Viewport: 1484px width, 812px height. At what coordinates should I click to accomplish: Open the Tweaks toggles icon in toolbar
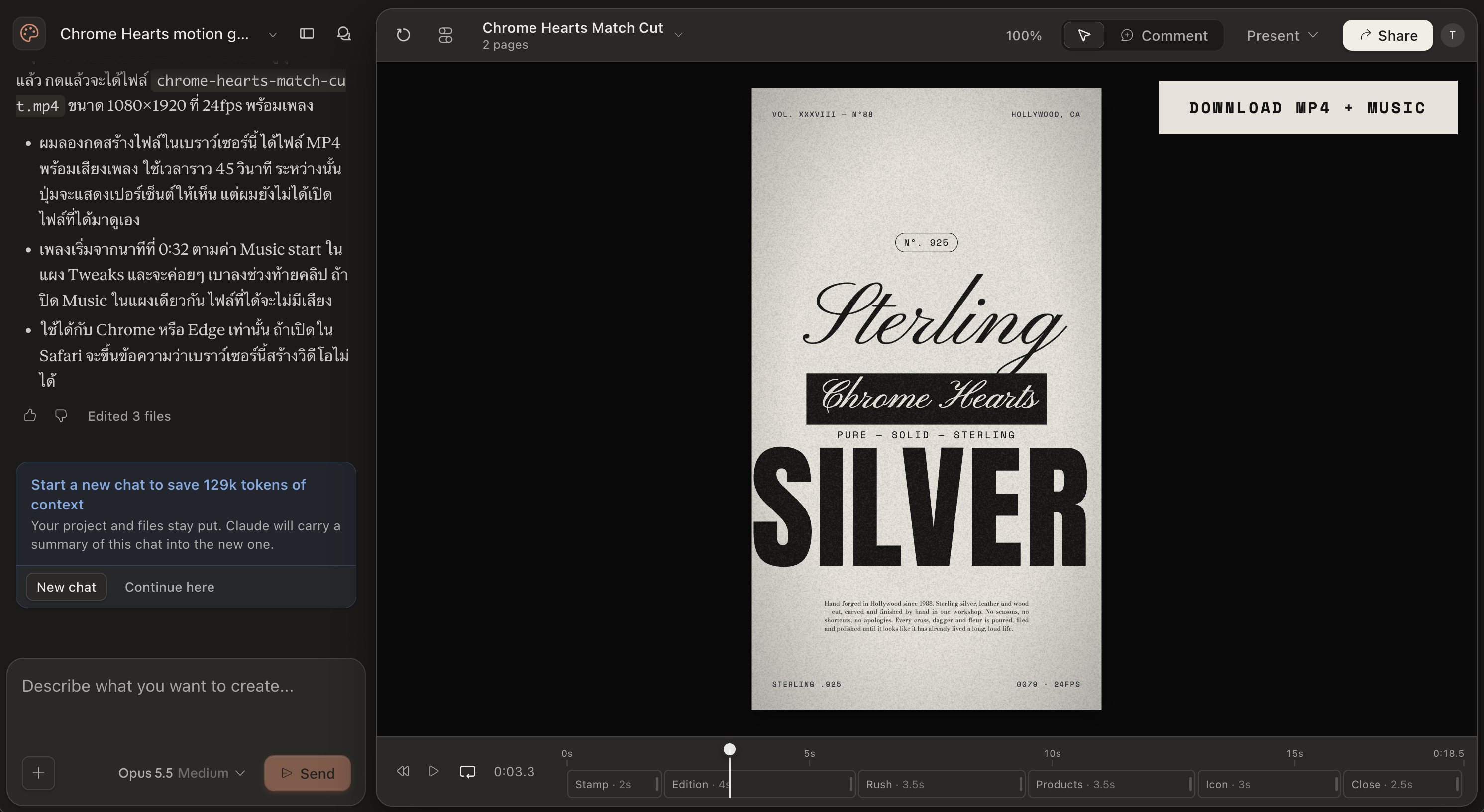445,35
